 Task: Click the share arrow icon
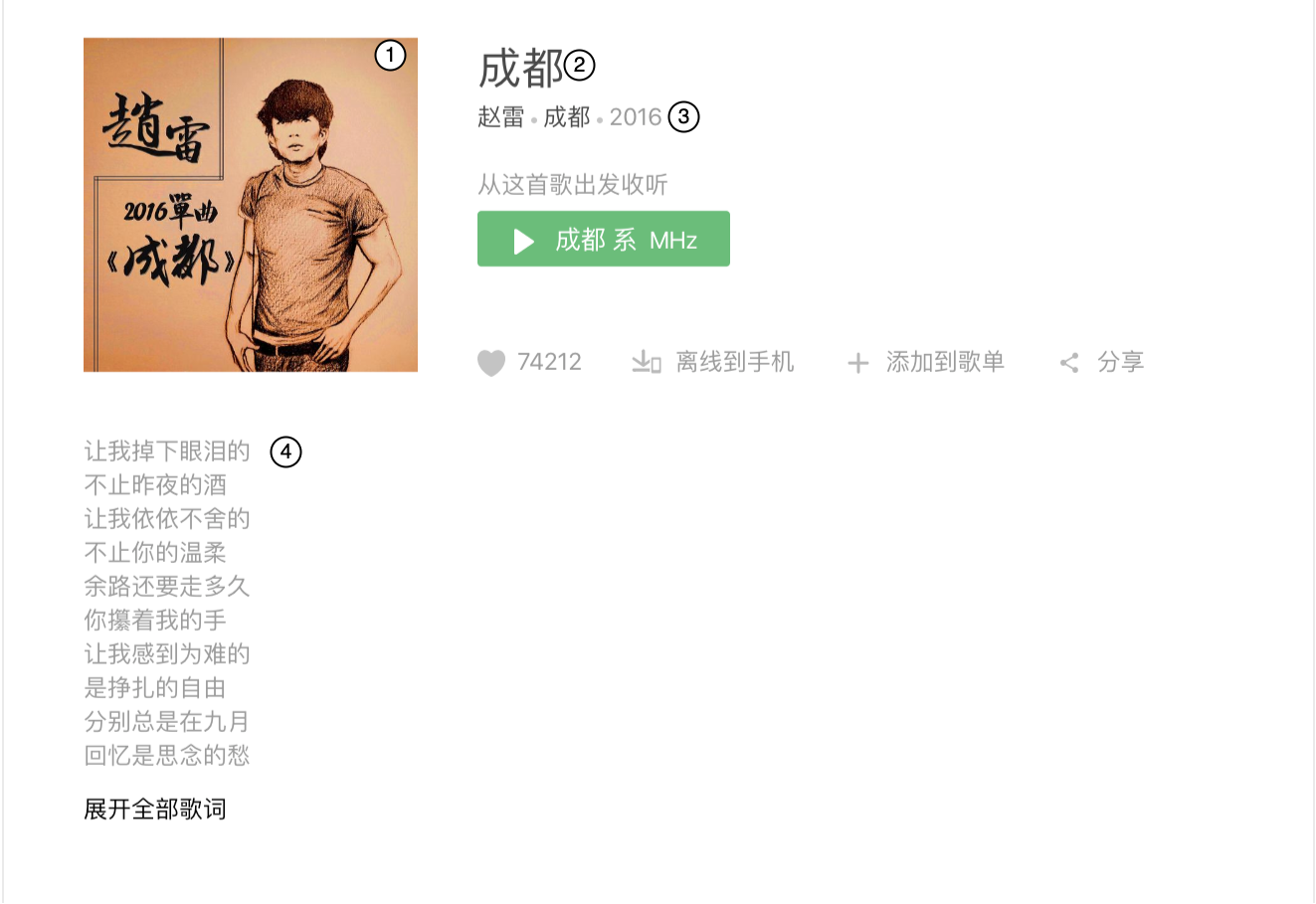1069,363
